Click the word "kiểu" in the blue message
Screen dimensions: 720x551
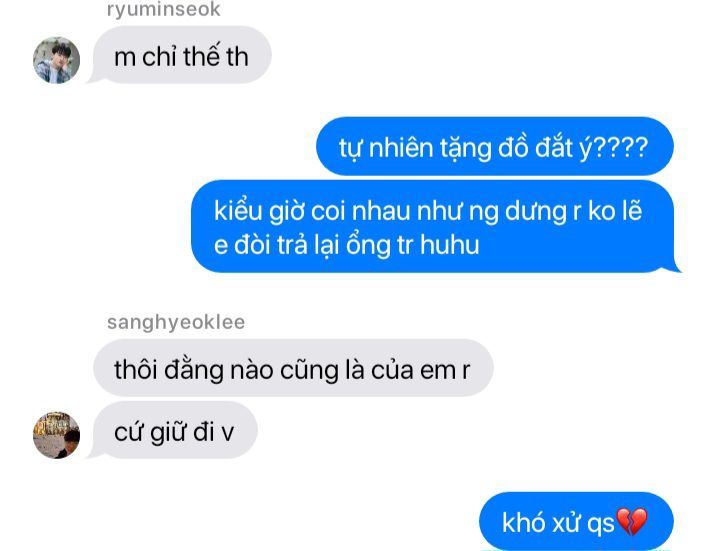coord(238,212)
